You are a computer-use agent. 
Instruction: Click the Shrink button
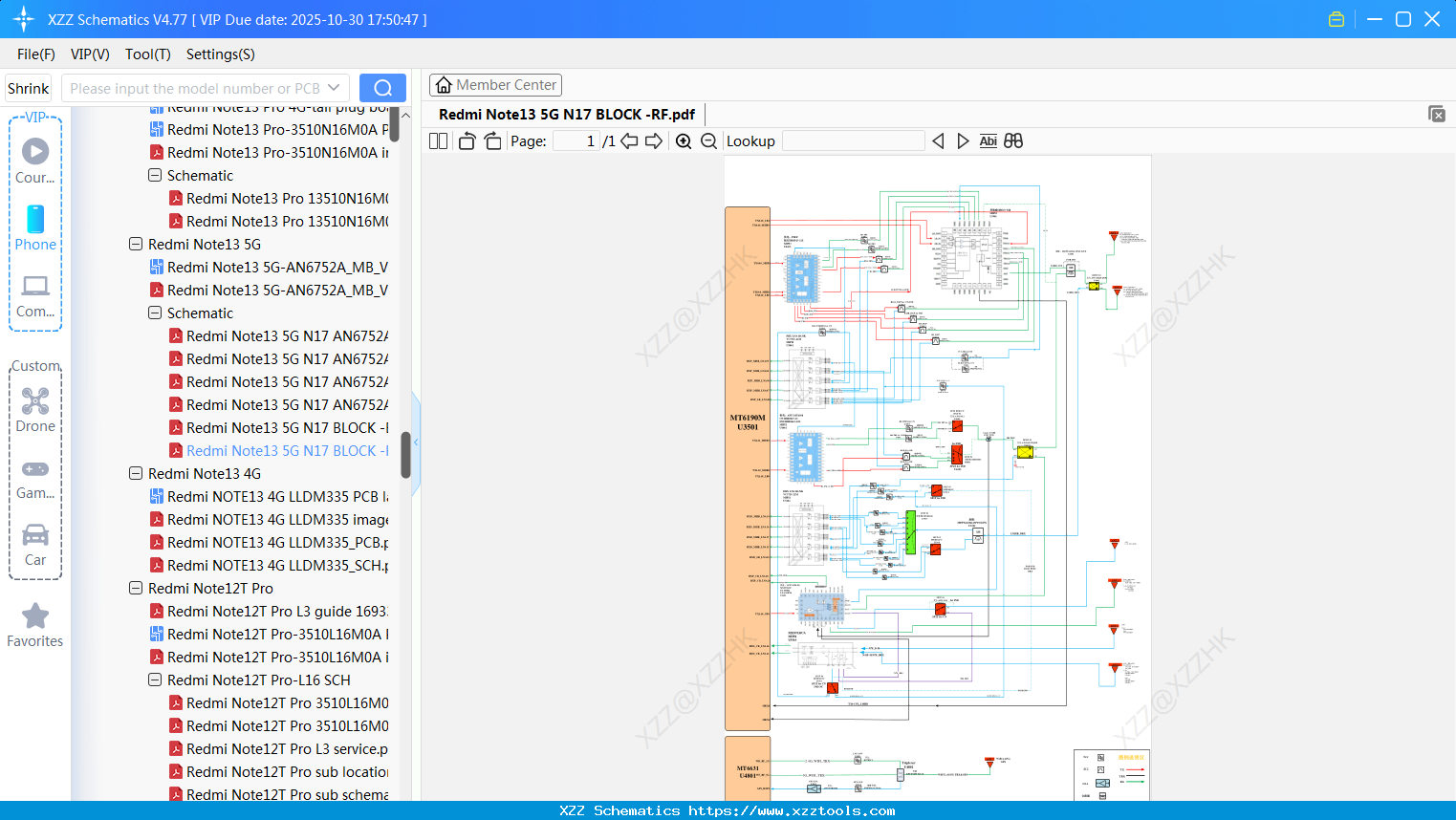click(x=28, y=88)
